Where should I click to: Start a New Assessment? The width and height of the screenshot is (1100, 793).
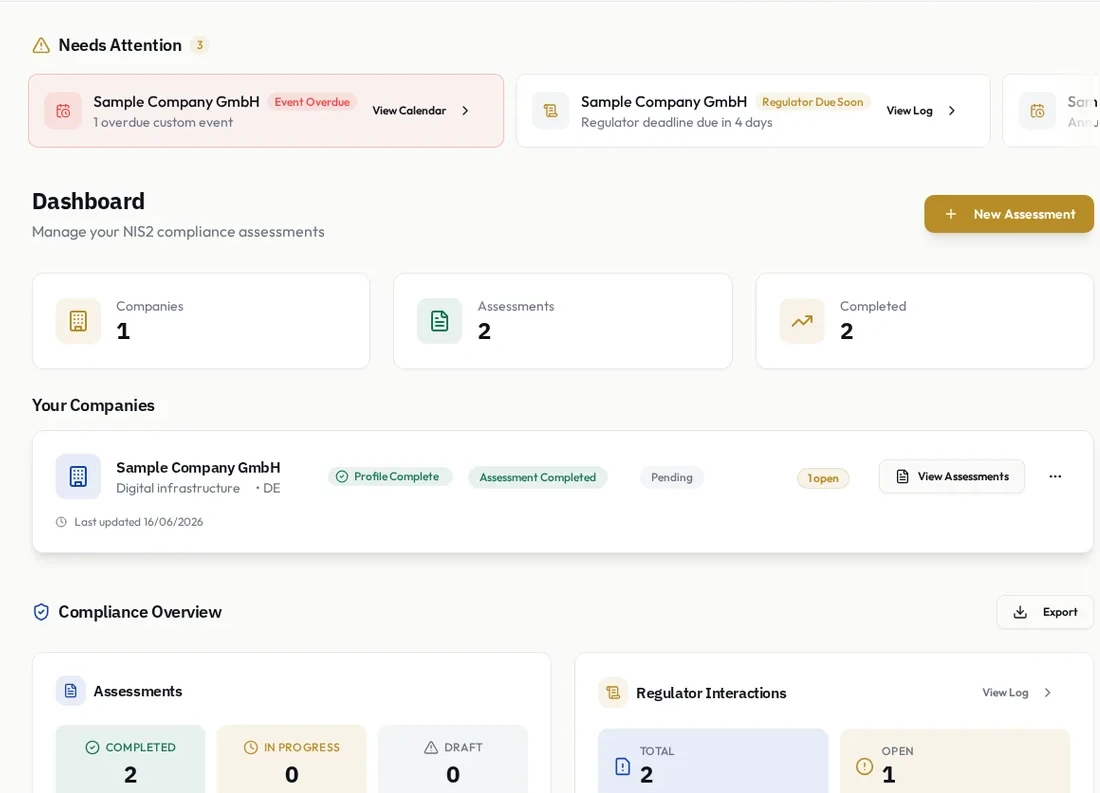(1009, 214)
